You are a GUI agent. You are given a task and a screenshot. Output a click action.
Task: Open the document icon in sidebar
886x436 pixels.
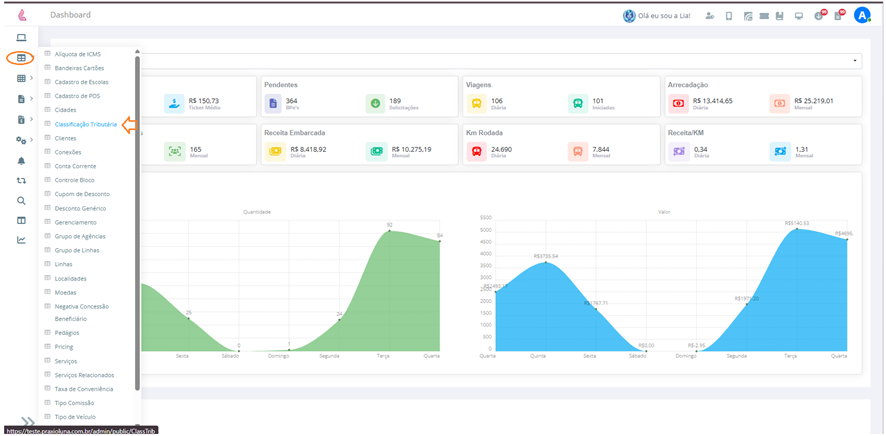coord(21,99)
